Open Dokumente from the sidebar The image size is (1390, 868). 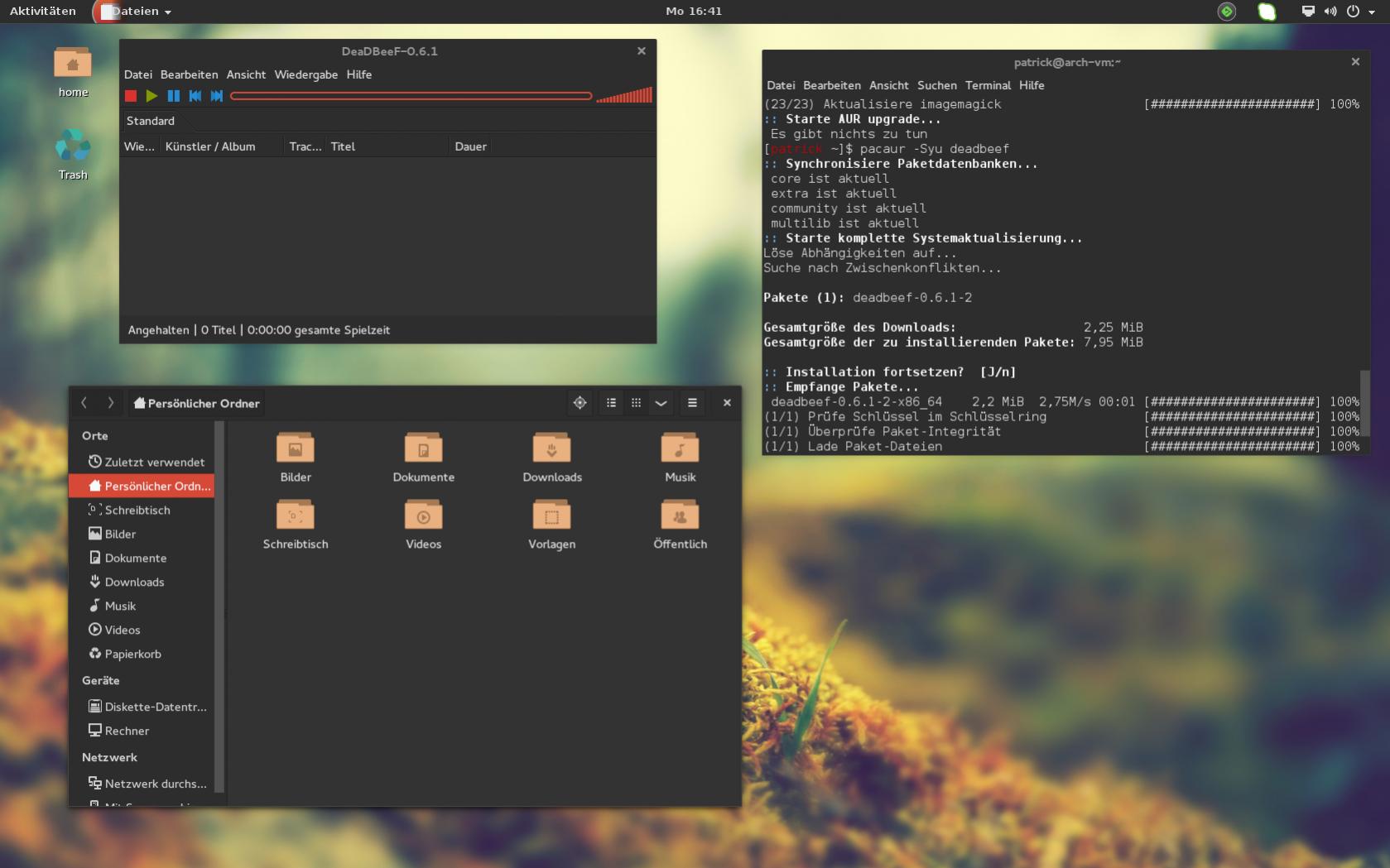coord(142,558)
